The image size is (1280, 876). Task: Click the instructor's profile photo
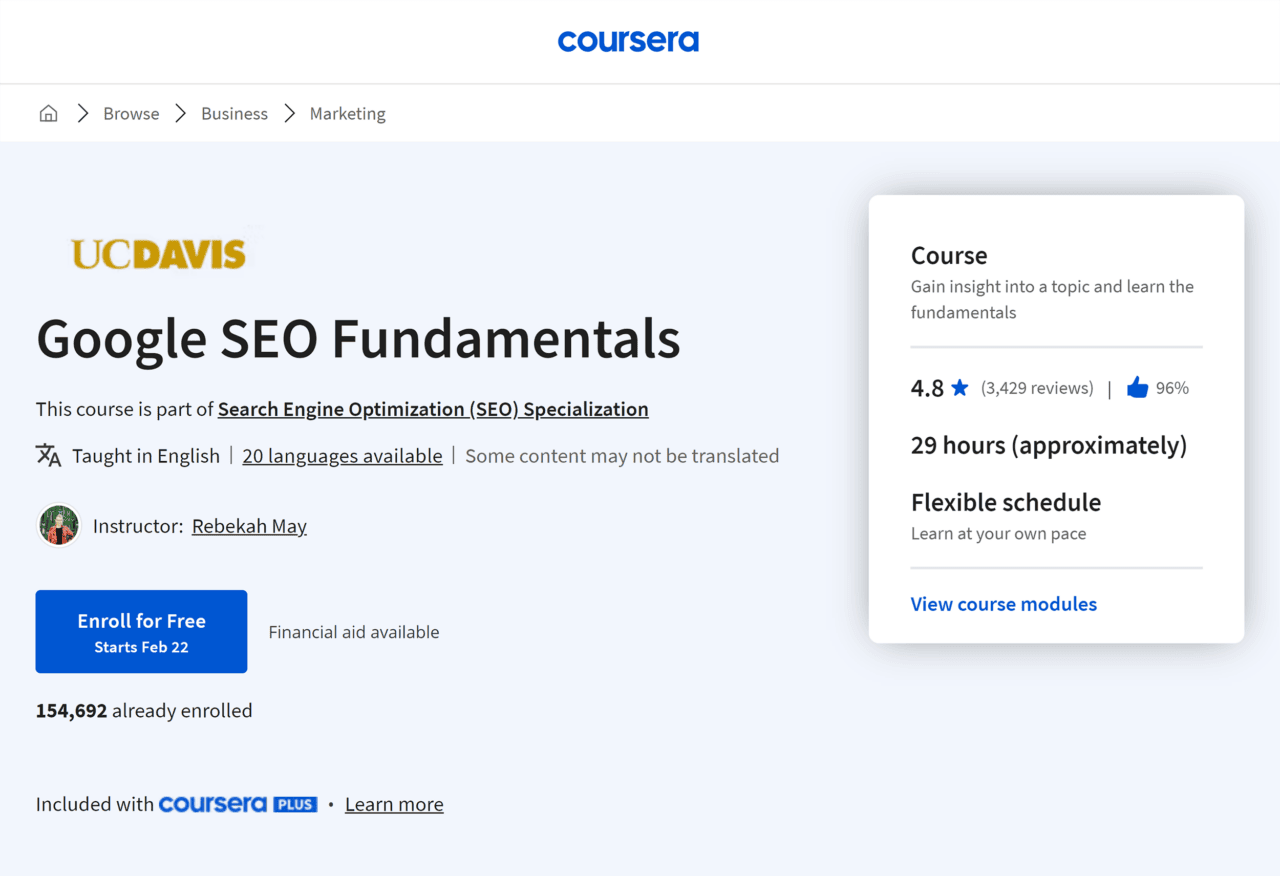pos(58,524)
